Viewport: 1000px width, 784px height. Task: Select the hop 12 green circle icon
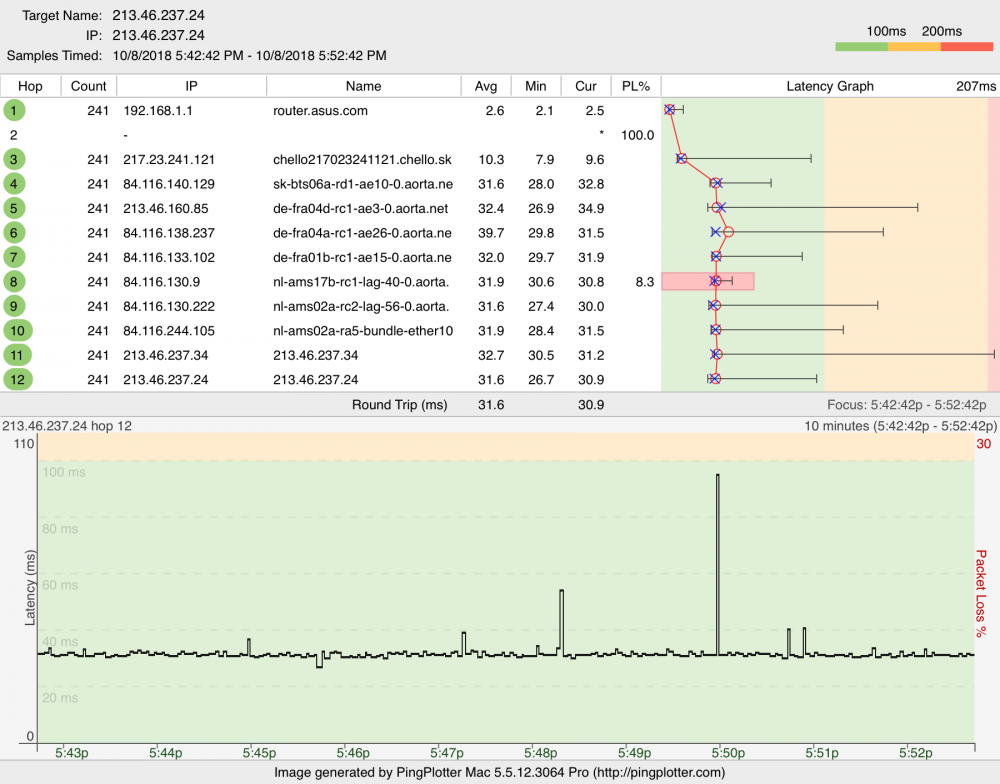pos(17,379)
